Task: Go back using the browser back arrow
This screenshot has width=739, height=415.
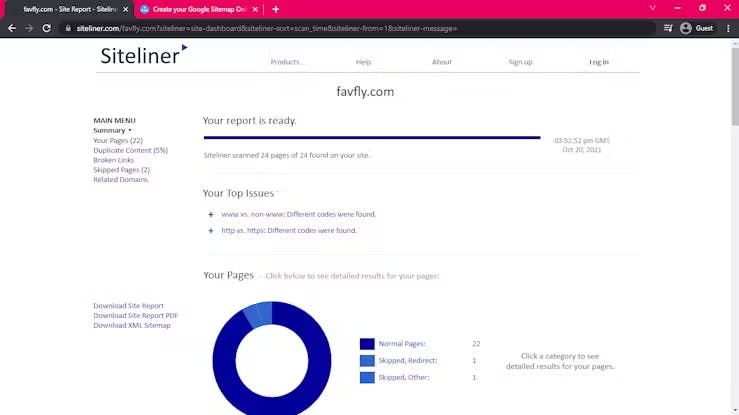Action: (x=11, y=28)
